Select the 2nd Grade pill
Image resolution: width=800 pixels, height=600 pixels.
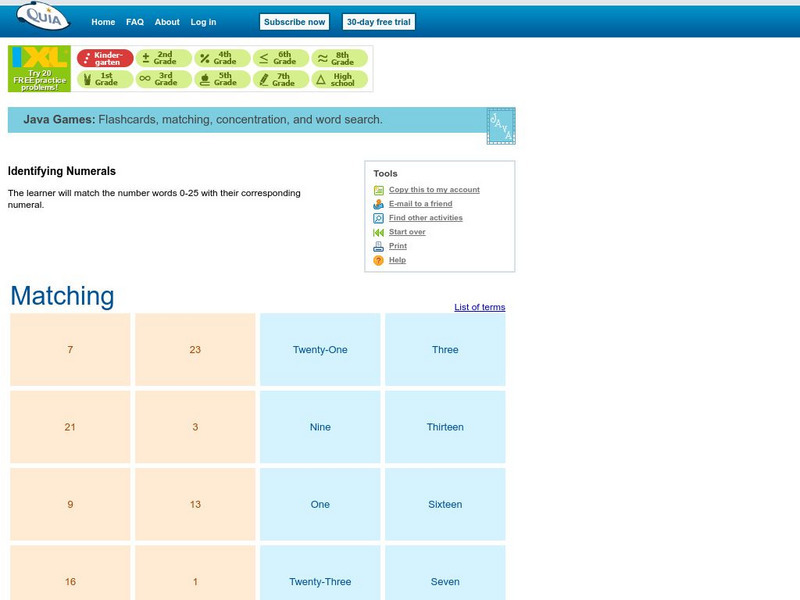pyautogui.click(x=163, y=58)
